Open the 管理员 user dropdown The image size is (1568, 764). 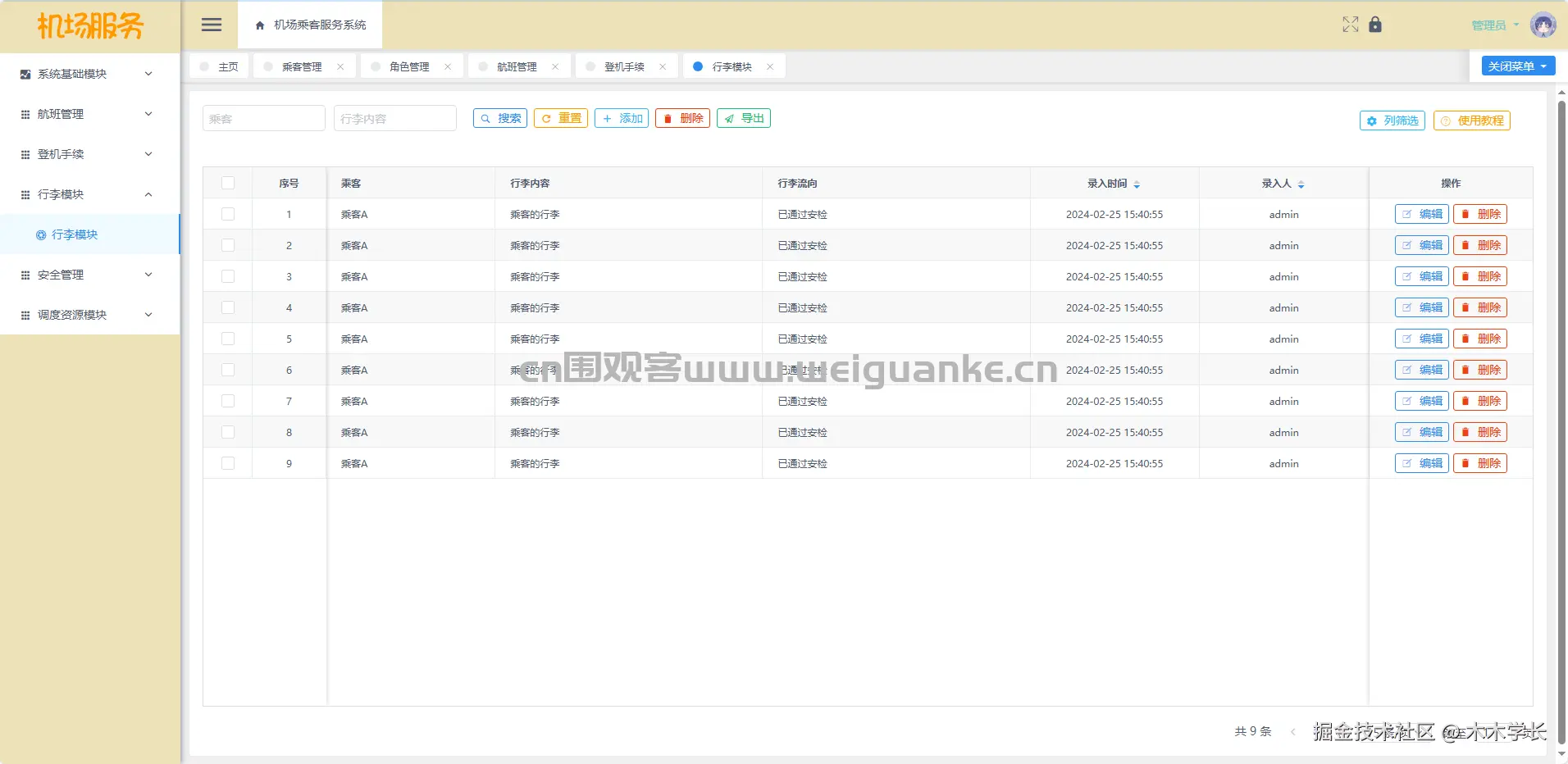[x=1495, y=25]
